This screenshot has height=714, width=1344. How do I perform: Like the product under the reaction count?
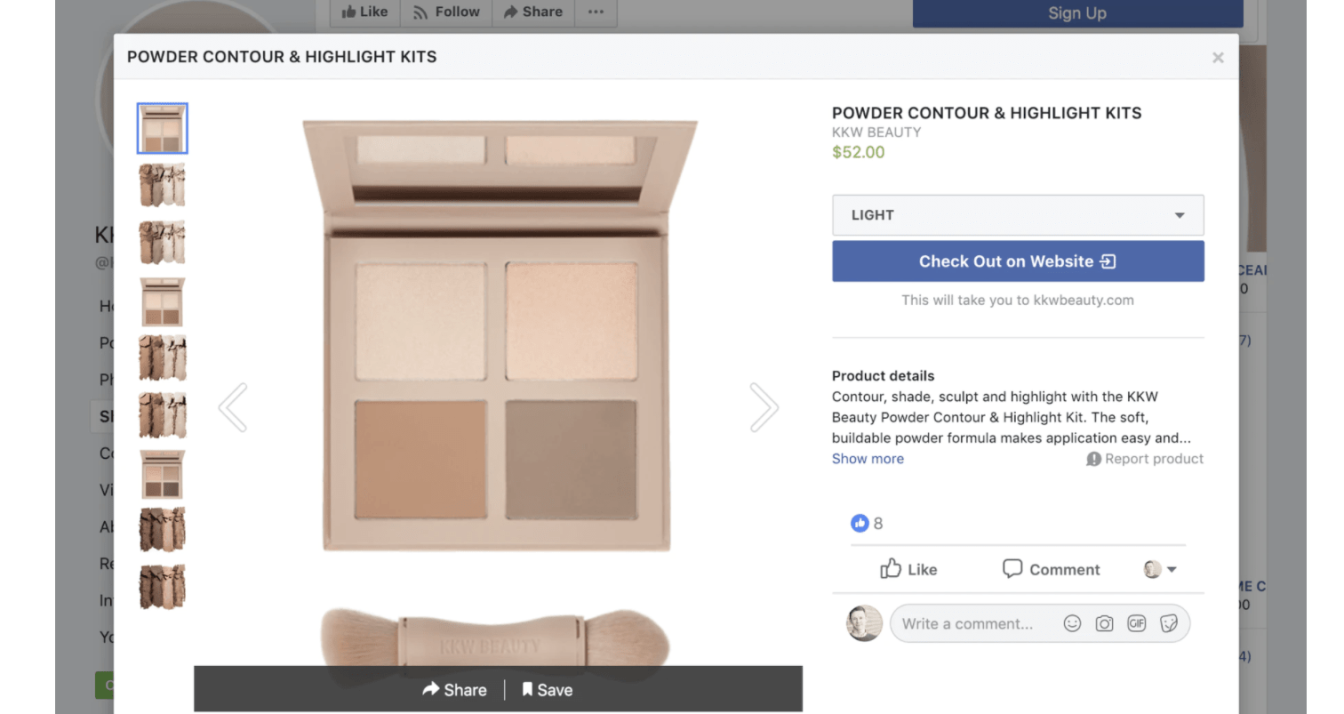click(908, 569)
